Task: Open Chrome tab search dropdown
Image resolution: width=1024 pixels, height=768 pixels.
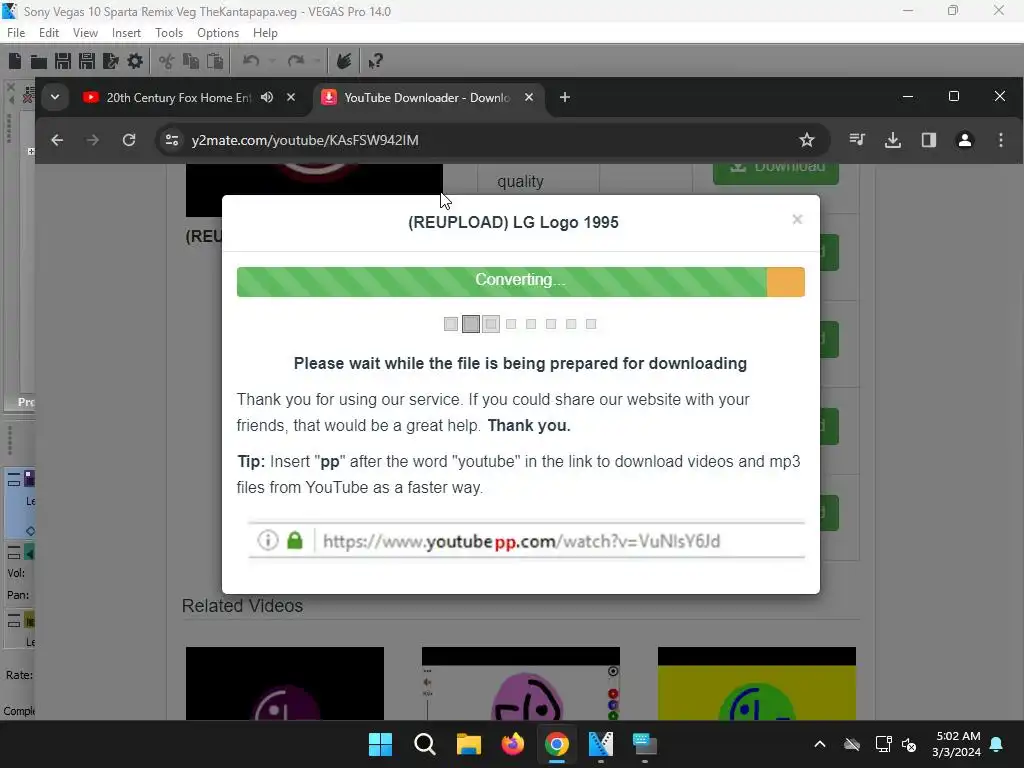Action: click(55, 97)
